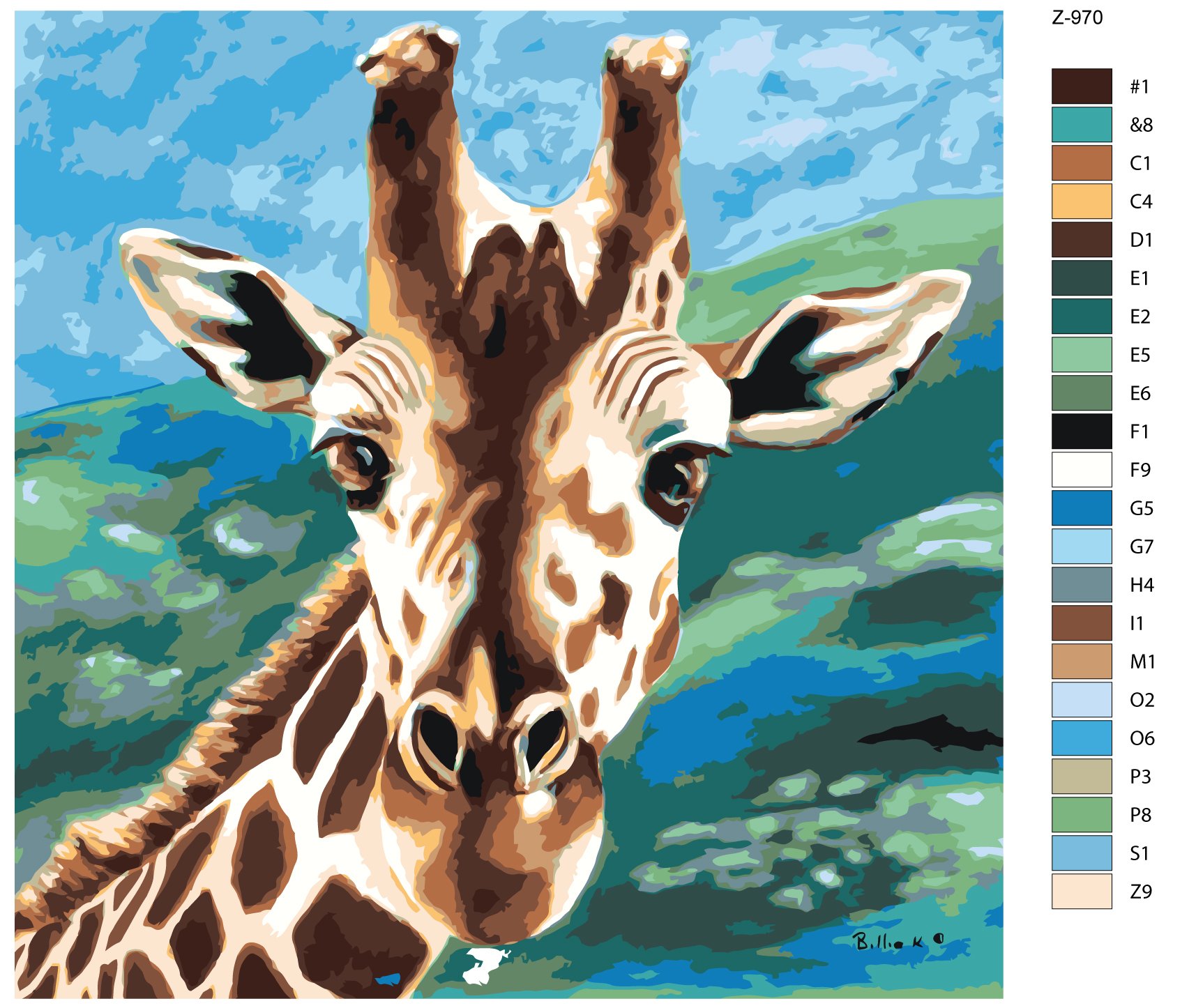Select the O6 bright blue swatch

(x=1082, y=738)
